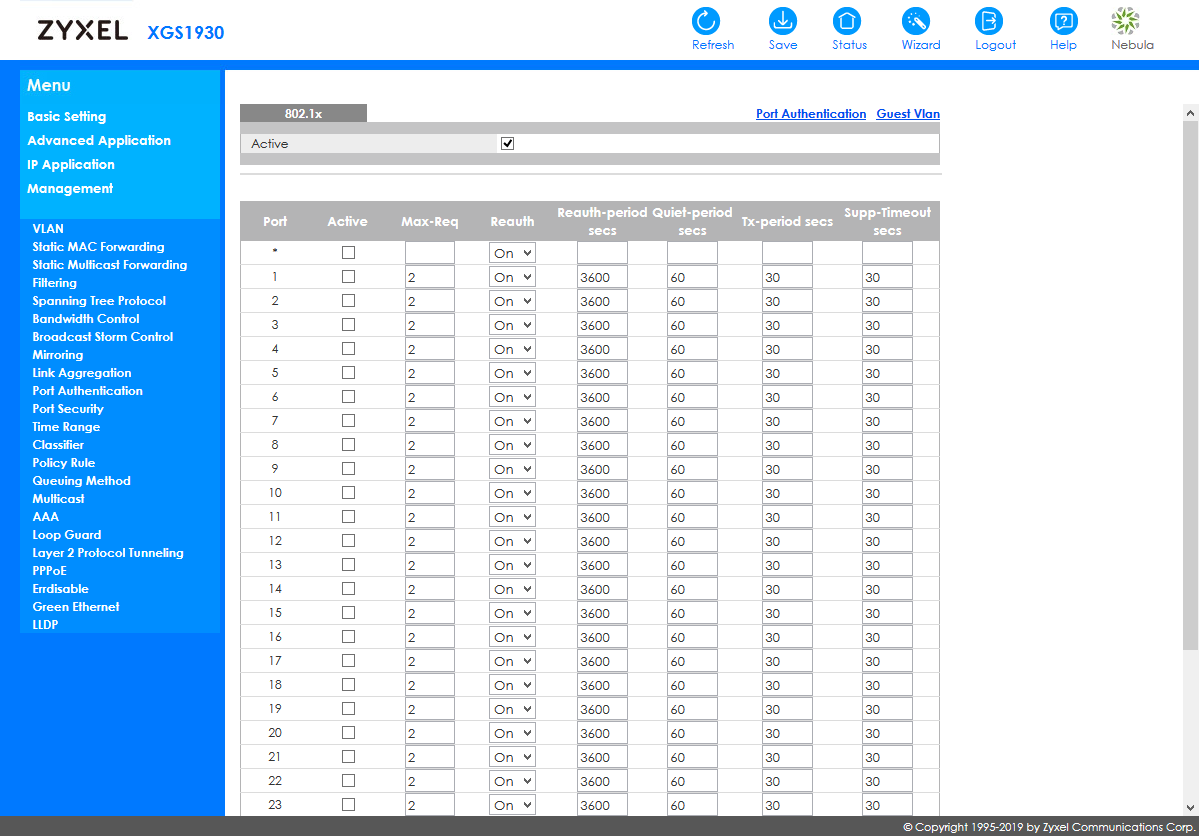Open the Reauth dropdown for port 18
The image size is (1199, 836).
pos(512,685)
